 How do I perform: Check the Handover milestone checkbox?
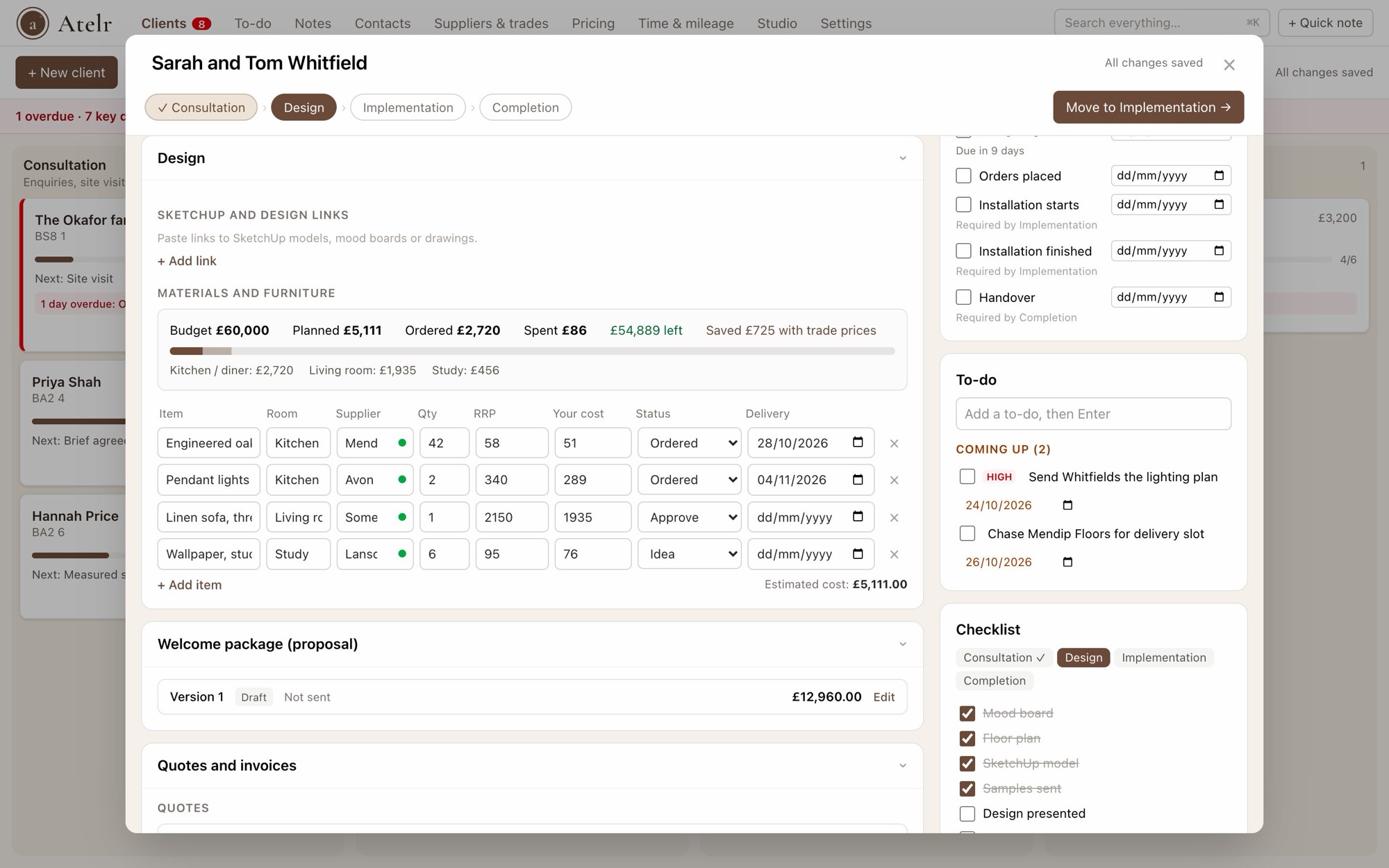pos(963,297)
